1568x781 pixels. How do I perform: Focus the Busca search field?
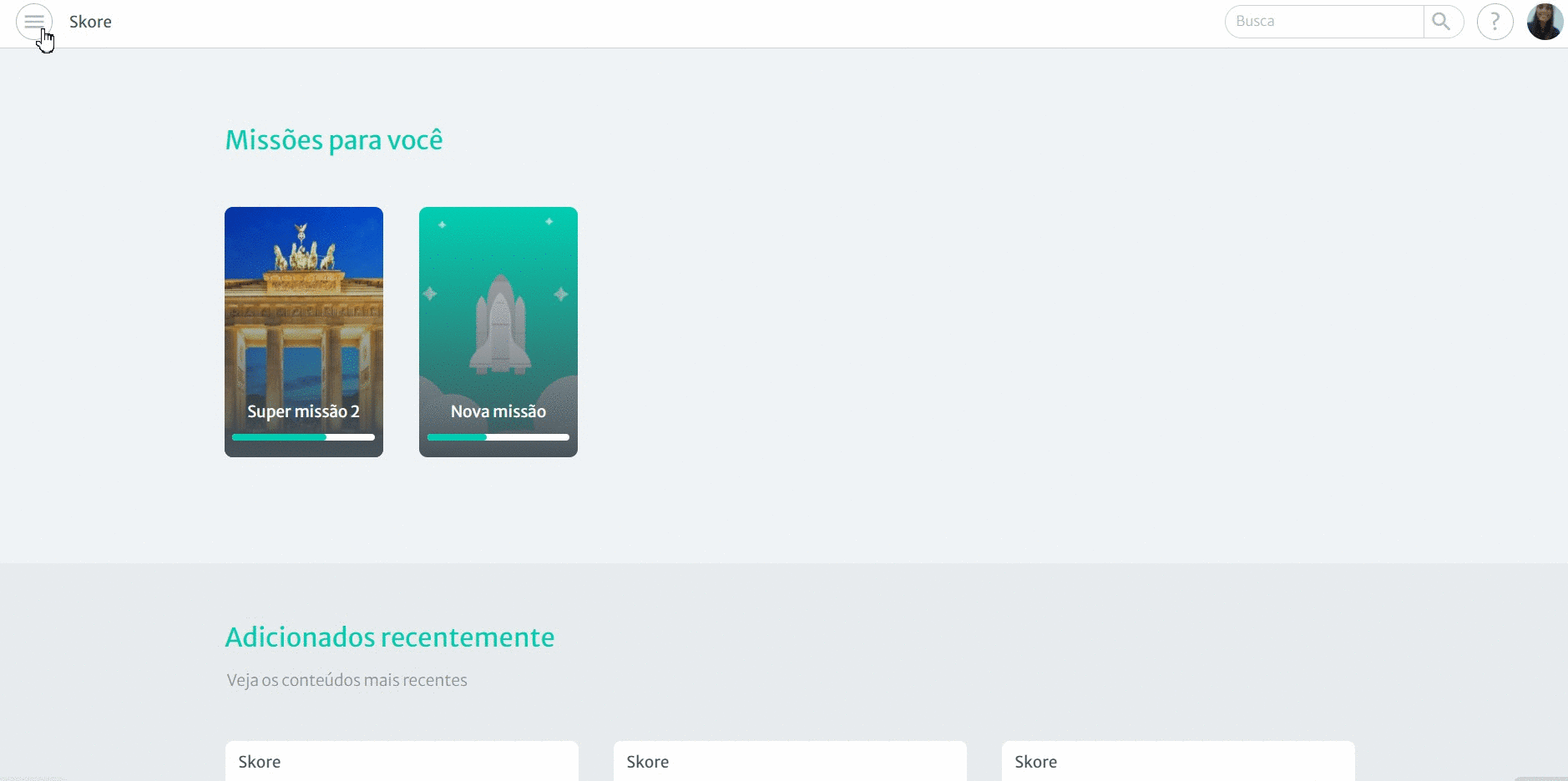1324,22
